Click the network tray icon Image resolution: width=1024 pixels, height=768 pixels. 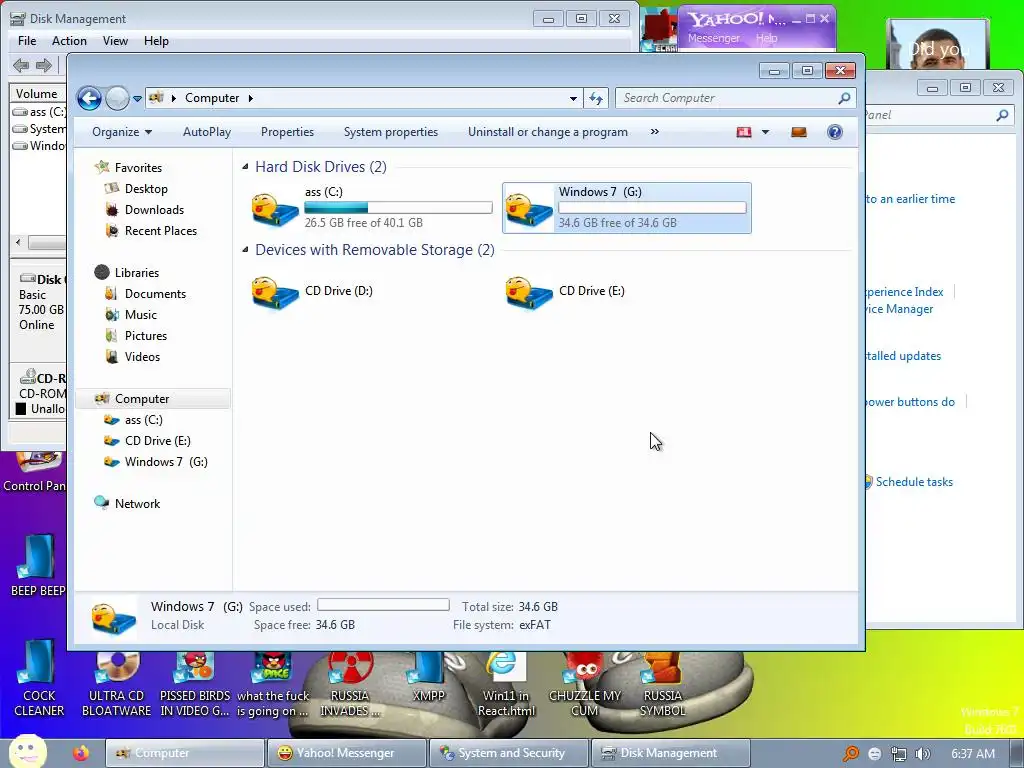899,754
